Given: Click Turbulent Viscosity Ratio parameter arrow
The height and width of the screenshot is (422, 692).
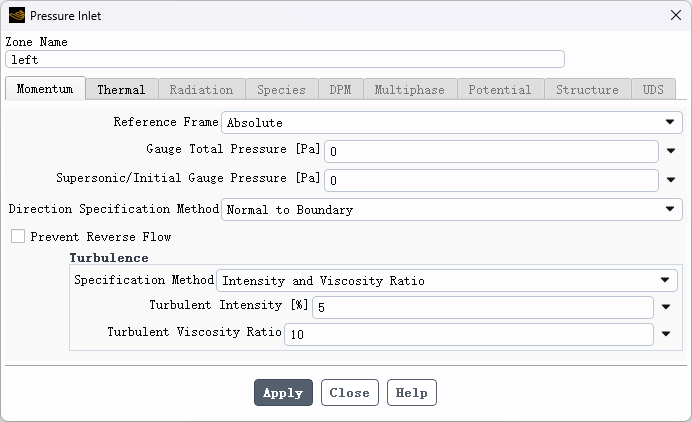Looking at the screenshot, I should click(666, 334).
